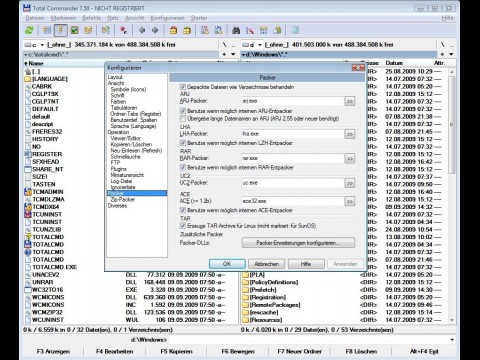480x360 pixels.
Task: Browse for UC2-Packer with >> button
Action: pos(349,183)
